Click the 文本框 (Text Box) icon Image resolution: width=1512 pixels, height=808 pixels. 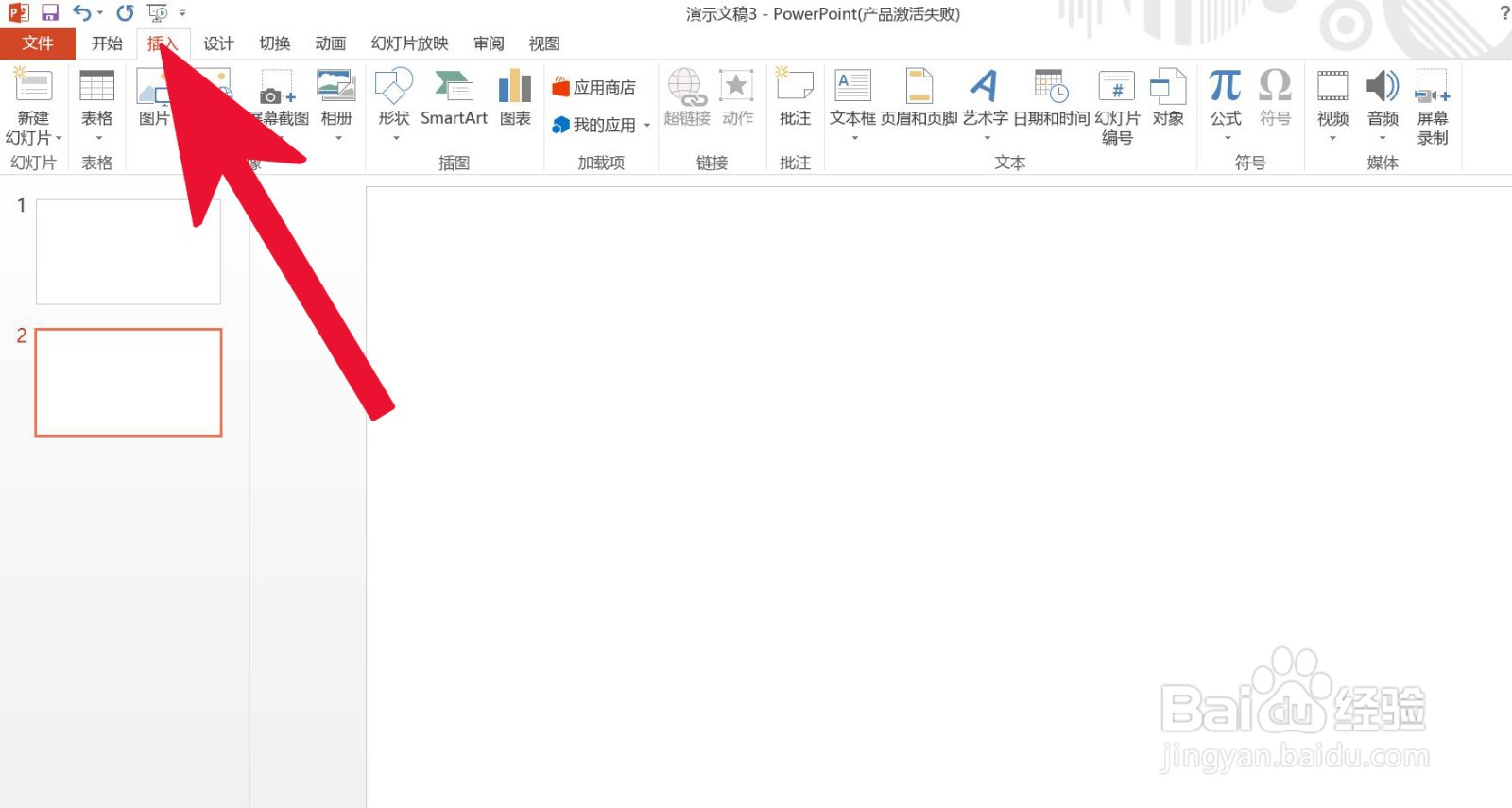tap(853, 86)
